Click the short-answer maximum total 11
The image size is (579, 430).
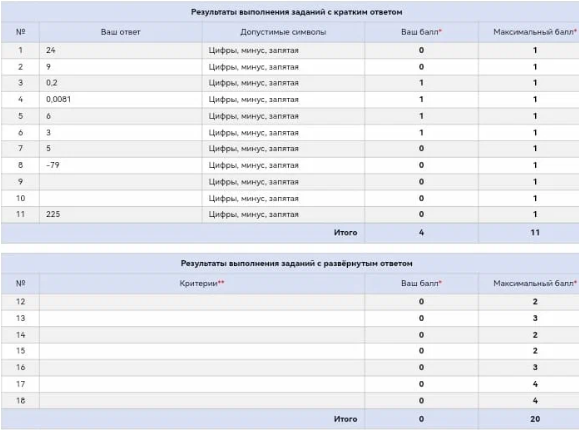pyautogui.click(x=535, y=232)
